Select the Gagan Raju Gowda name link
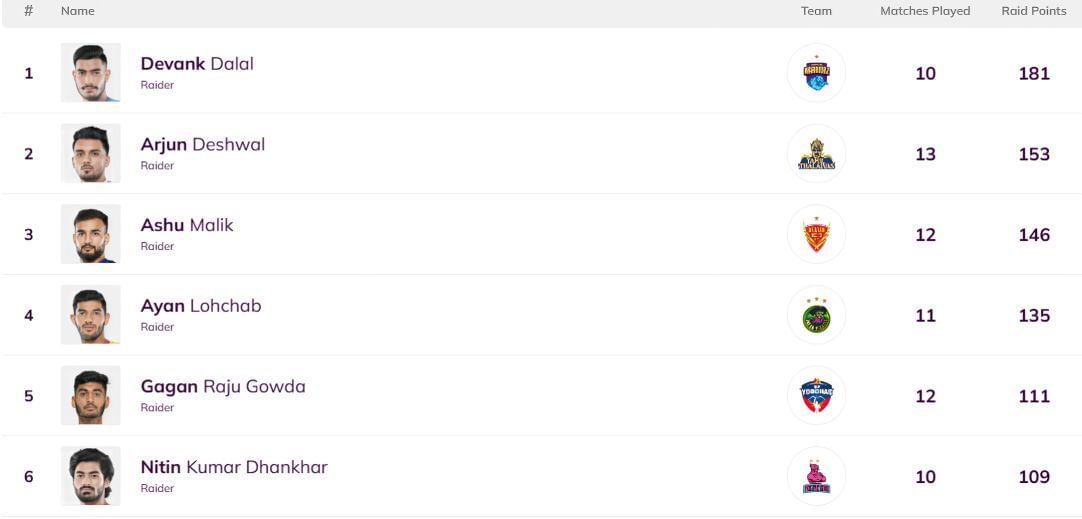 pos(223,387)
